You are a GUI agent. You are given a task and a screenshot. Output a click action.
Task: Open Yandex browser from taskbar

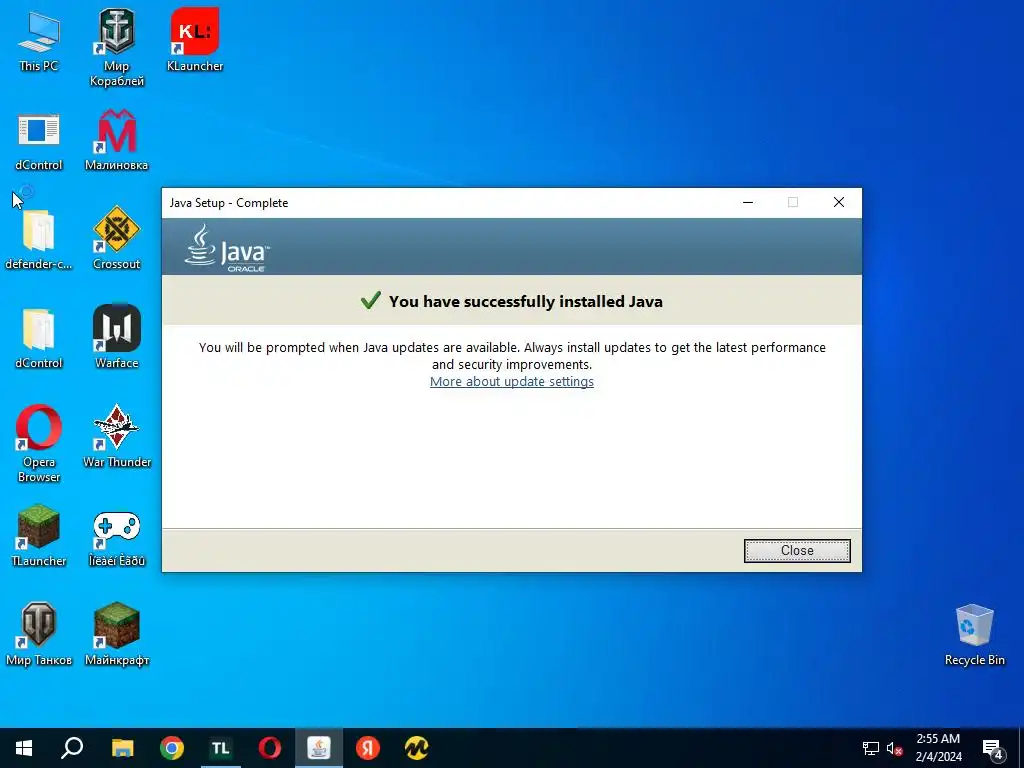(x=368, y=748)
